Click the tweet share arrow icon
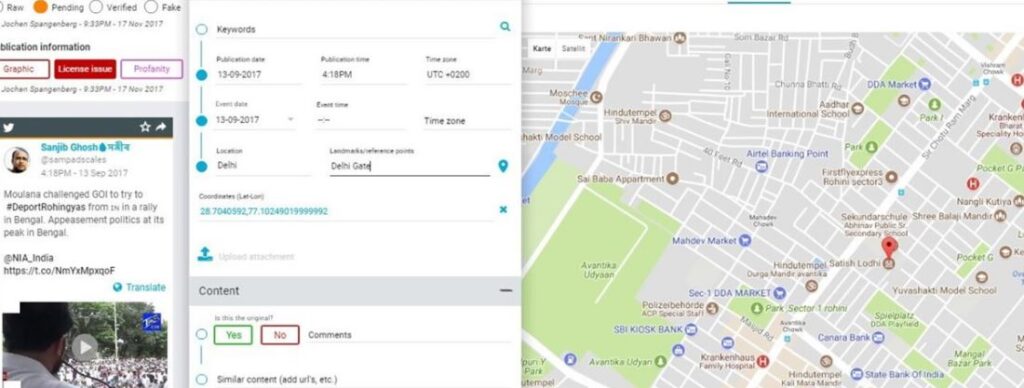Screen dimensions: 1024x388 coord(161,127)
